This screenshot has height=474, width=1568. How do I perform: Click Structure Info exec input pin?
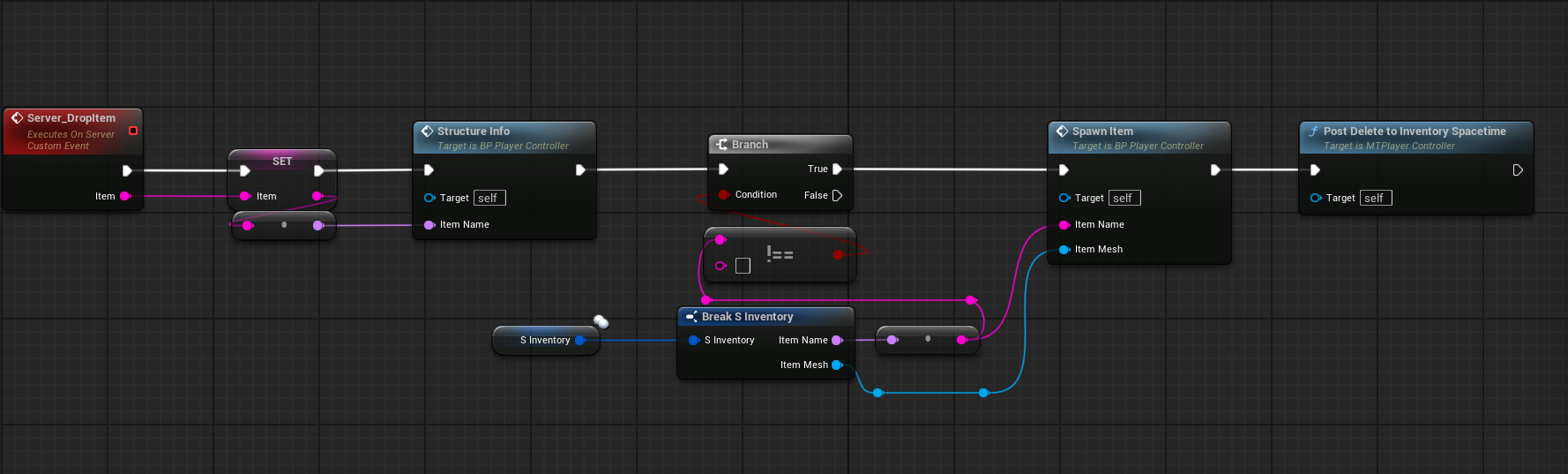tap(429, 169)
